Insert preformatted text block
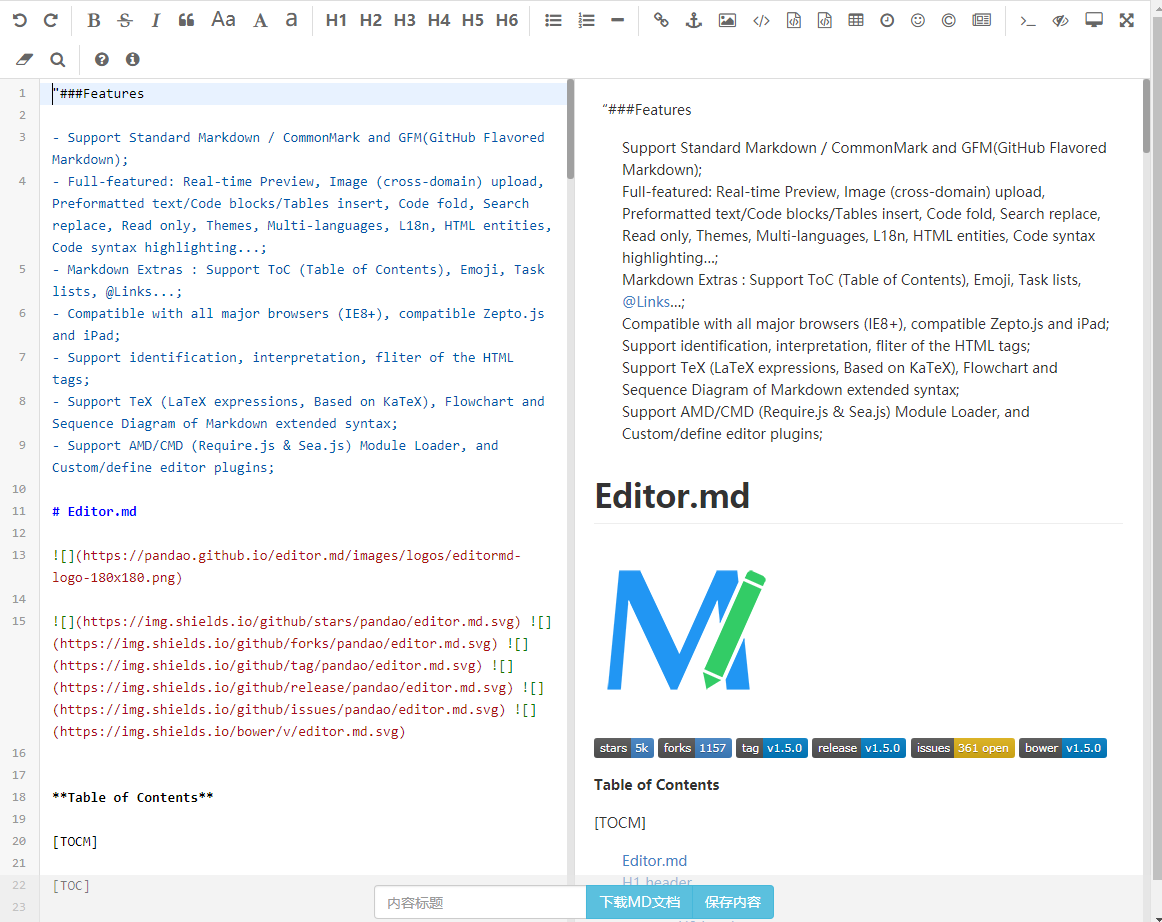This screenshot has height=922, width=1162. pyautogui.click(x=794, y=20)
